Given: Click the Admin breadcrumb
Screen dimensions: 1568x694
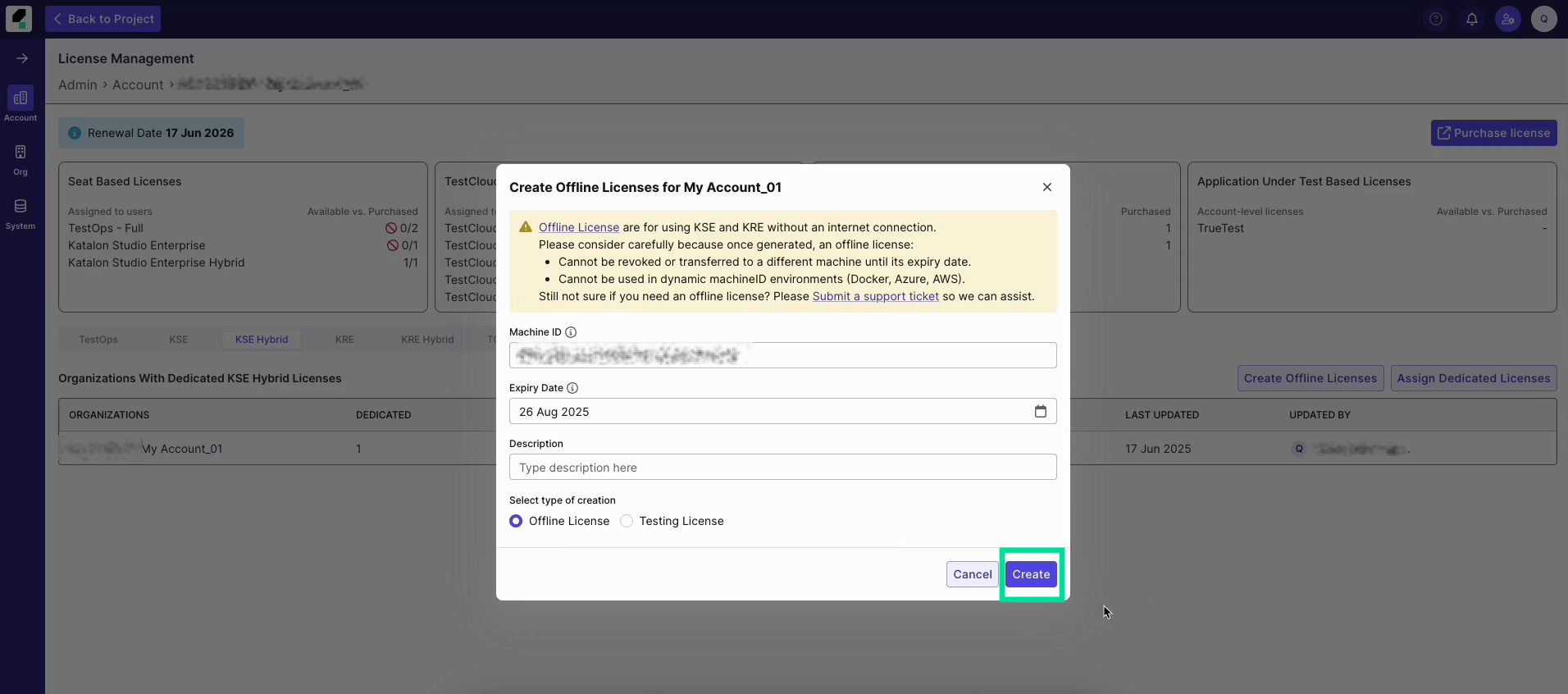Looking at the screenshot, I should [x=78, y=84].
